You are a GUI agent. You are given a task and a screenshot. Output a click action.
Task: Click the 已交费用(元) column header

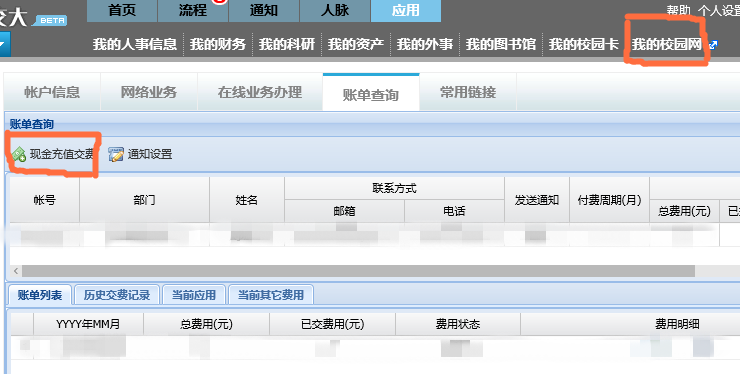pyautogui.click(x=332, y=324)
